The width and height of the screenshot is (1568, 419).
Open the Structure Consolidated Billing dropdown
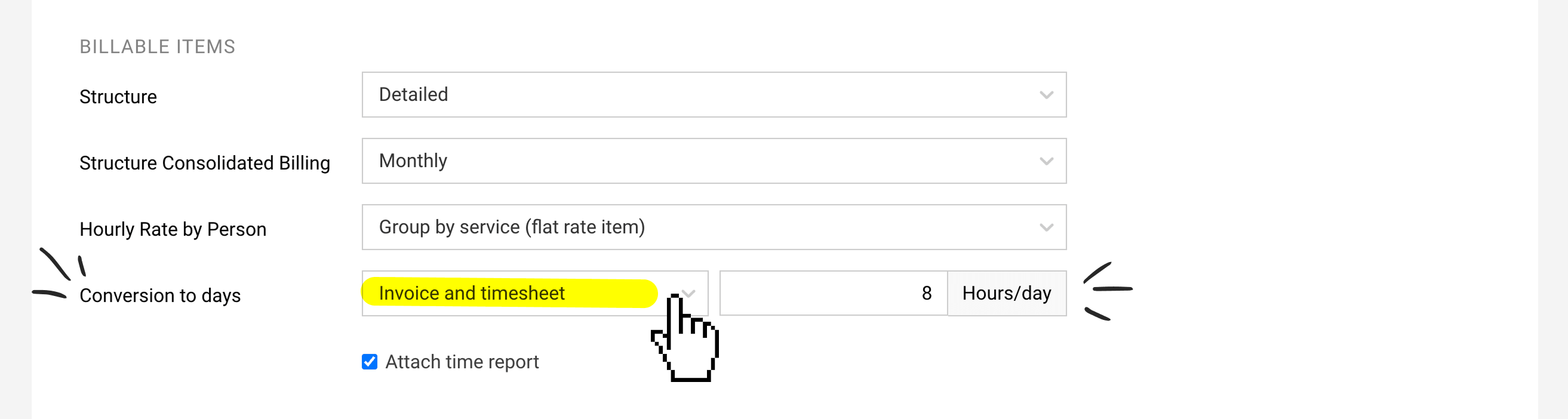point(714,161)
